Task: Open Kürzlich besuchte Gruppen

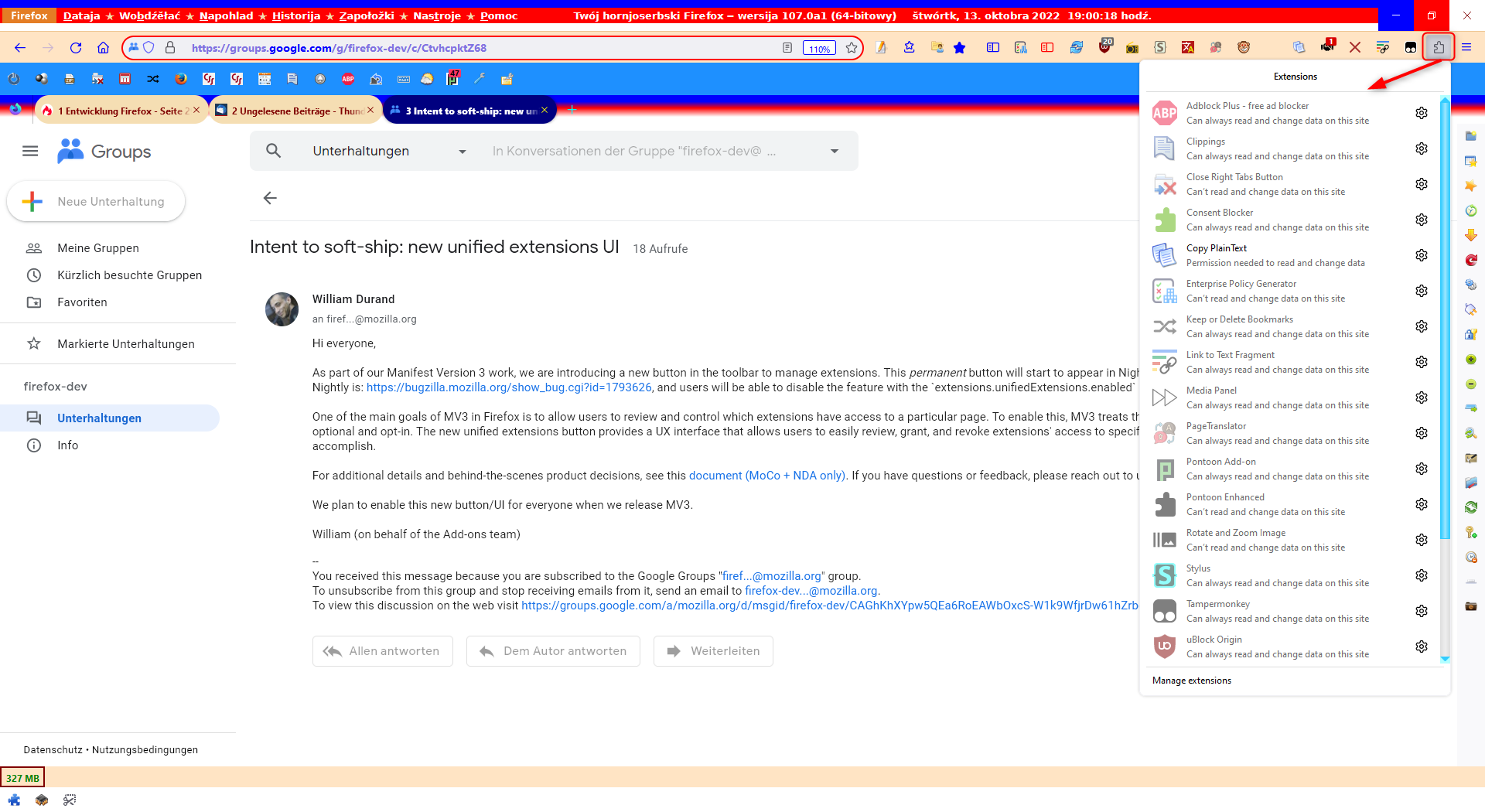Action: coord(129,275)
